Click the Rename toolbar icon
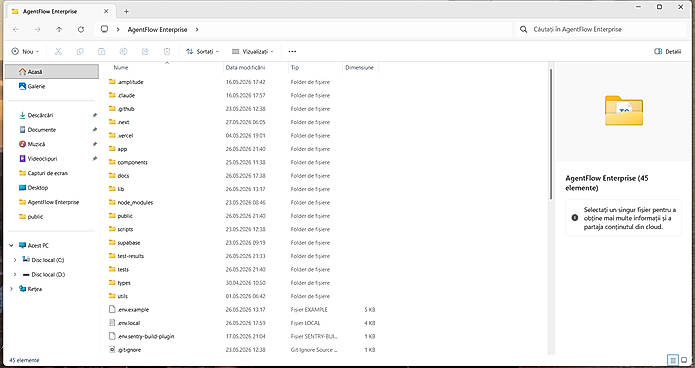 click(123, 51)
